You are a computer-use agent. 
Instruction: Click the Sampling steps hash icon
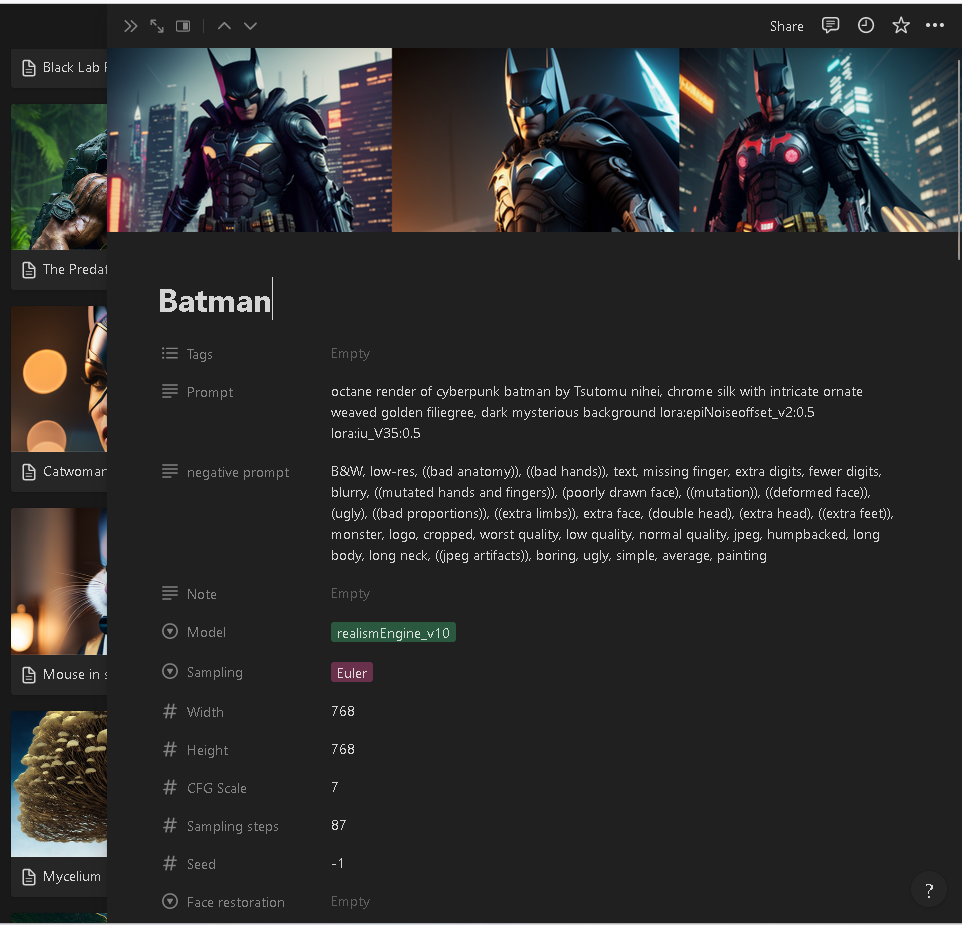[170, 825]
